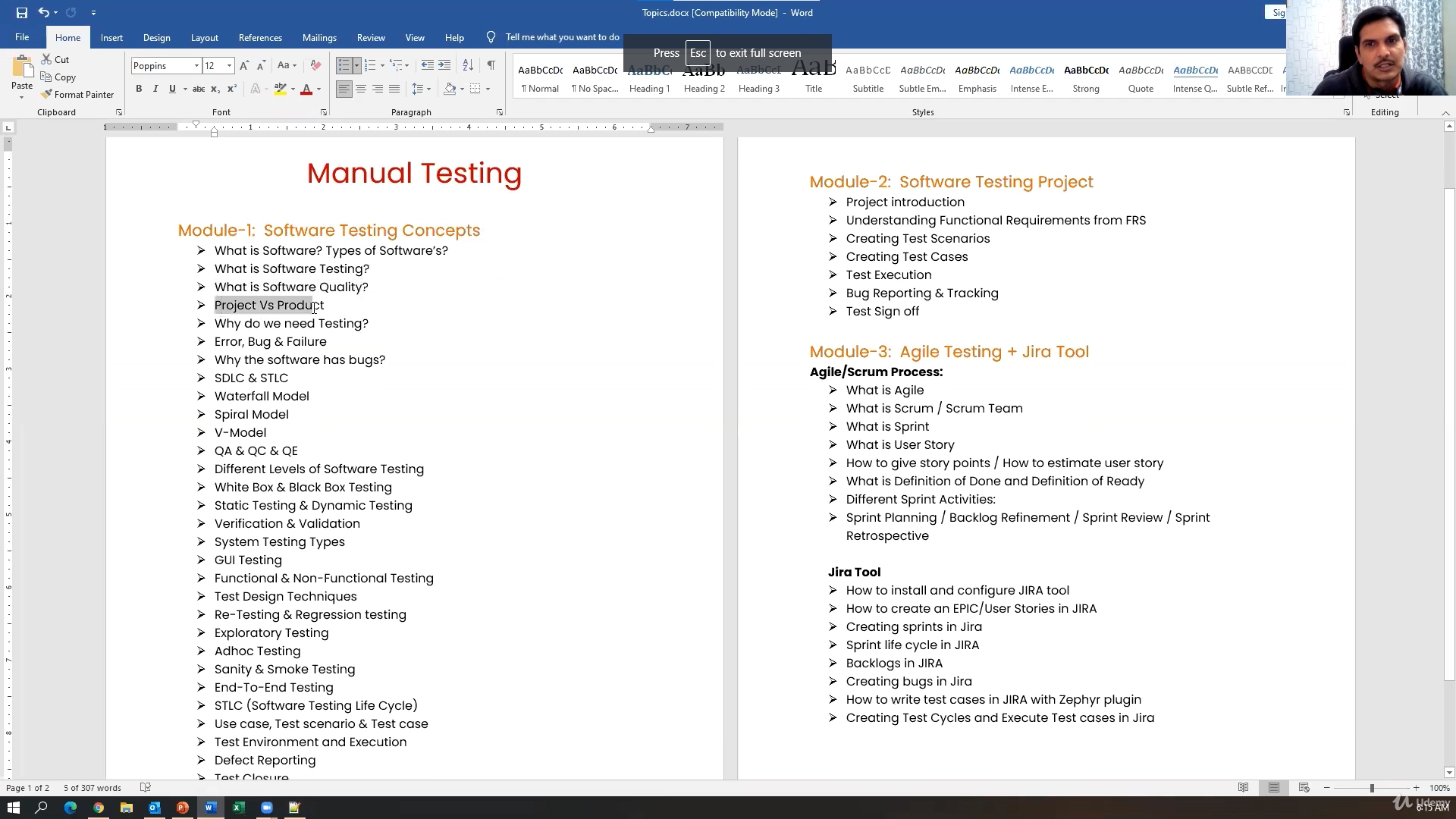The image size is (1456, 819).
Task: Increase paragraph indent
Action: tap(444, 66)
